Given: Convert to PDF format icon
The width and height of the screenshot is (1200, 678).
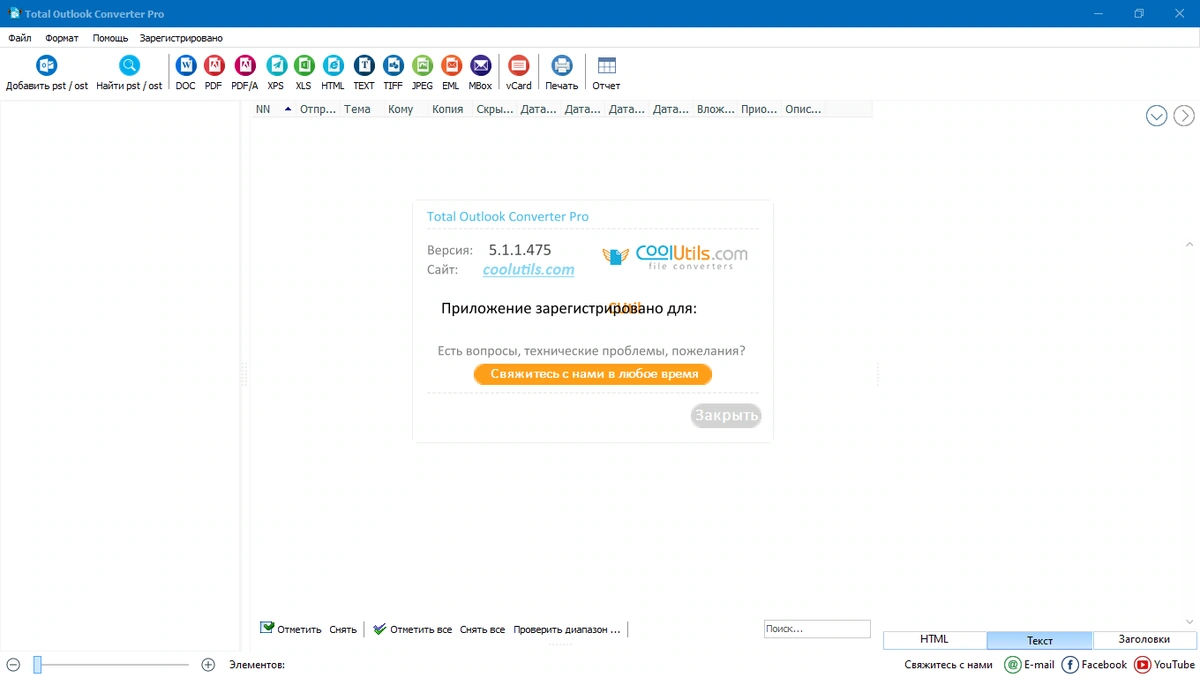Looking at the screenshot, I should click(214, 66).
